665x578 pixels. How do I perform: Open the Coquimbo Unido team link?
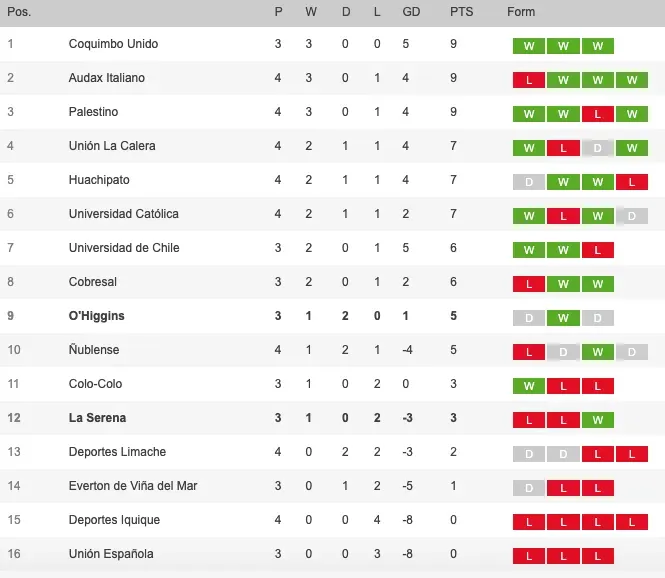(x=113, y=44)
